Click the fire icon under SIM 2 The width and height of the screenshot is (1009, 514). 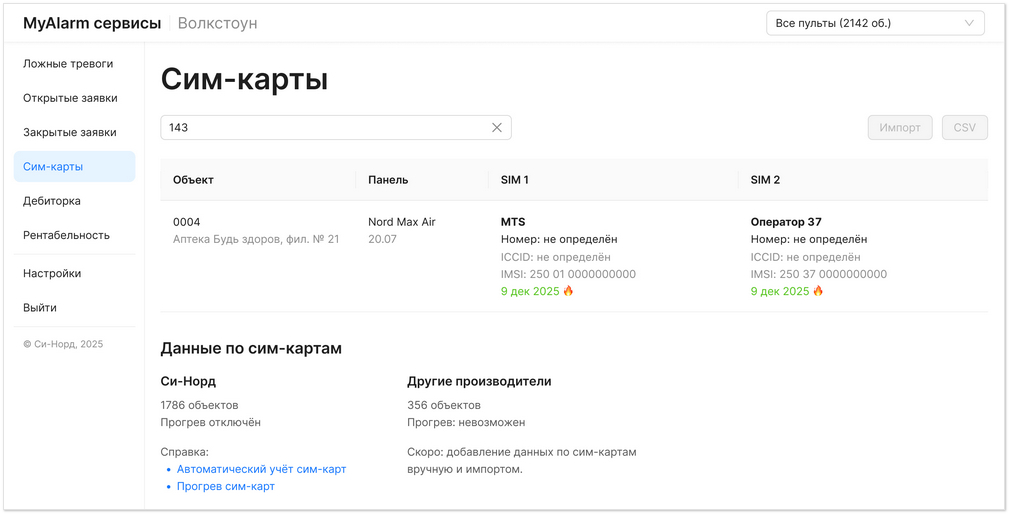coord(818,291)
